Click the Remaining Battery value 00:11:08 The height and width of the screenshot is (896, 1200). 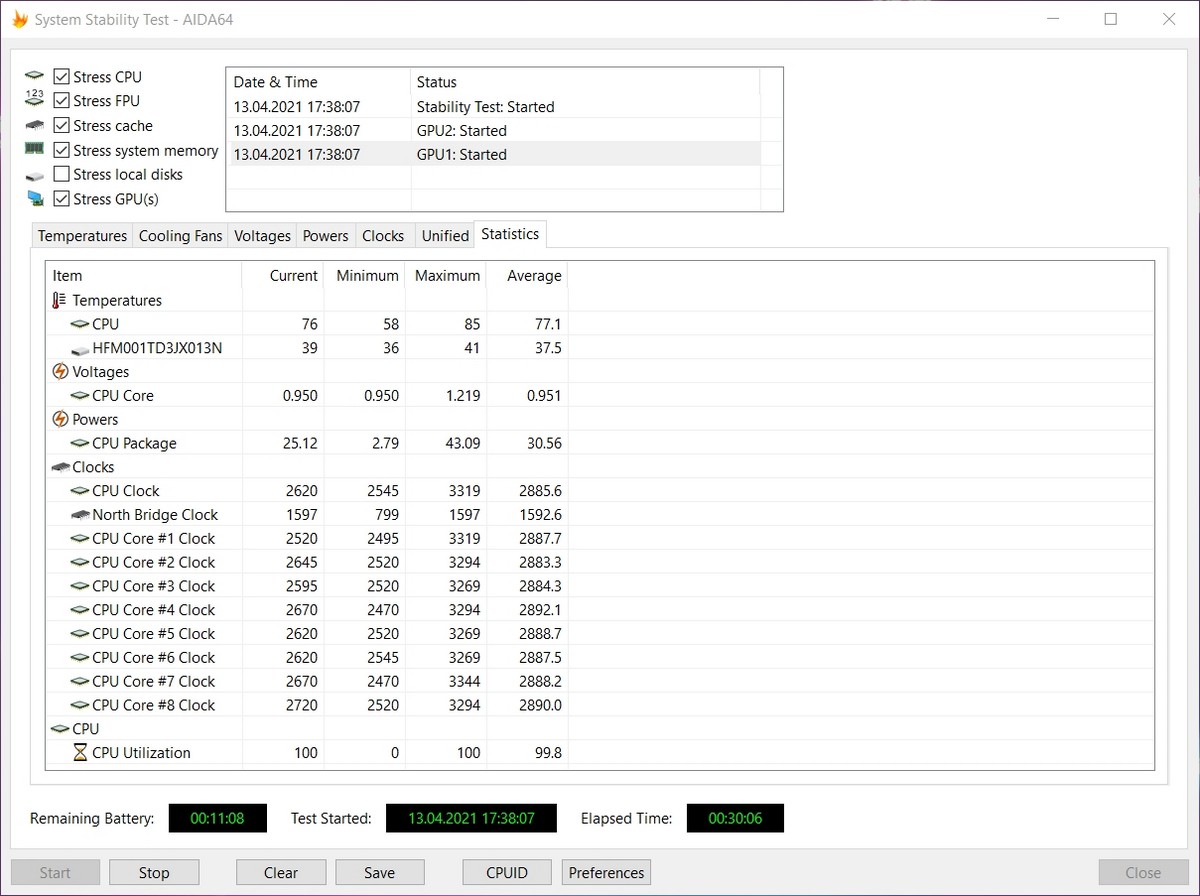217,818
